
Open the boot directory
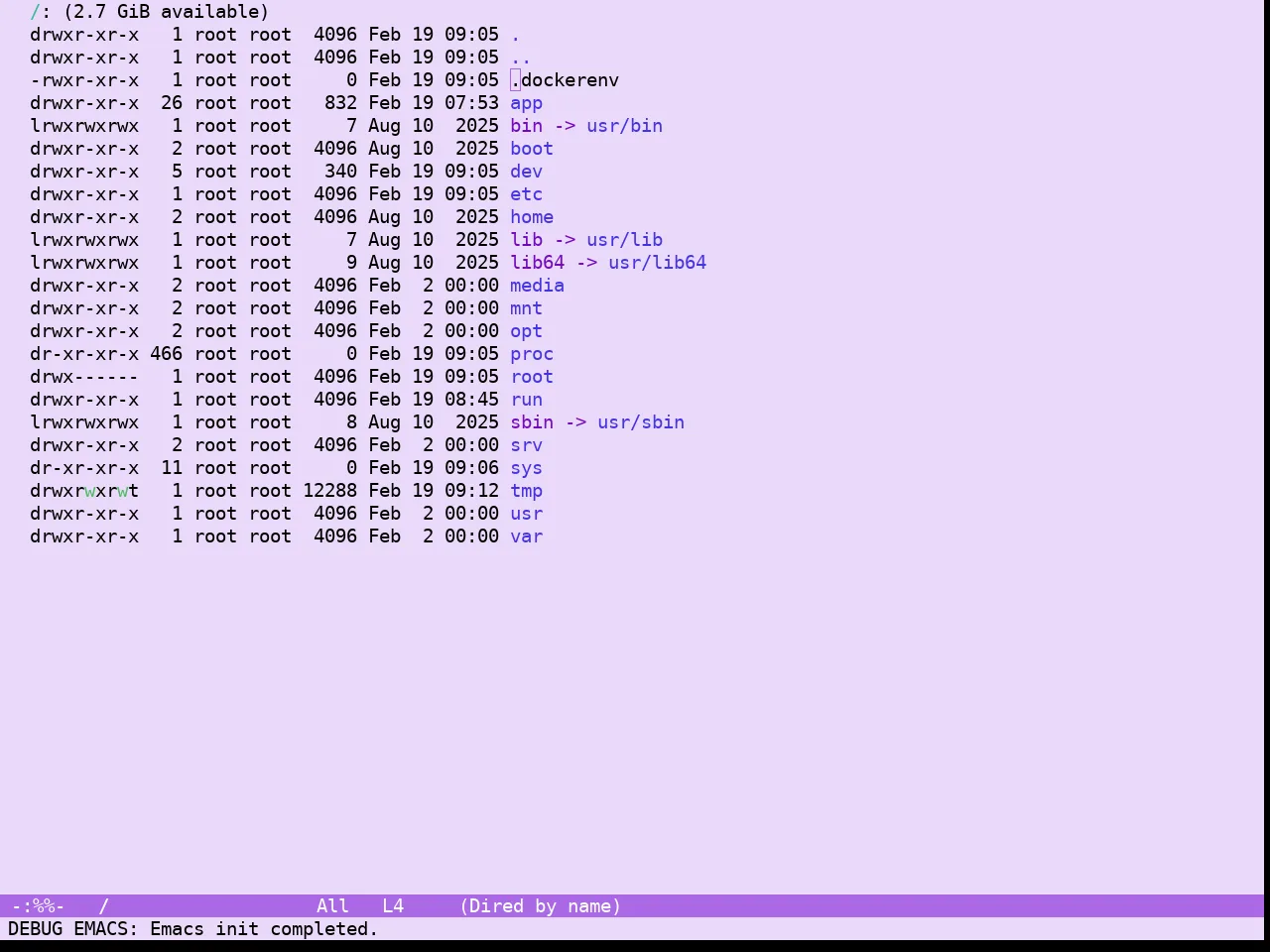532,149
